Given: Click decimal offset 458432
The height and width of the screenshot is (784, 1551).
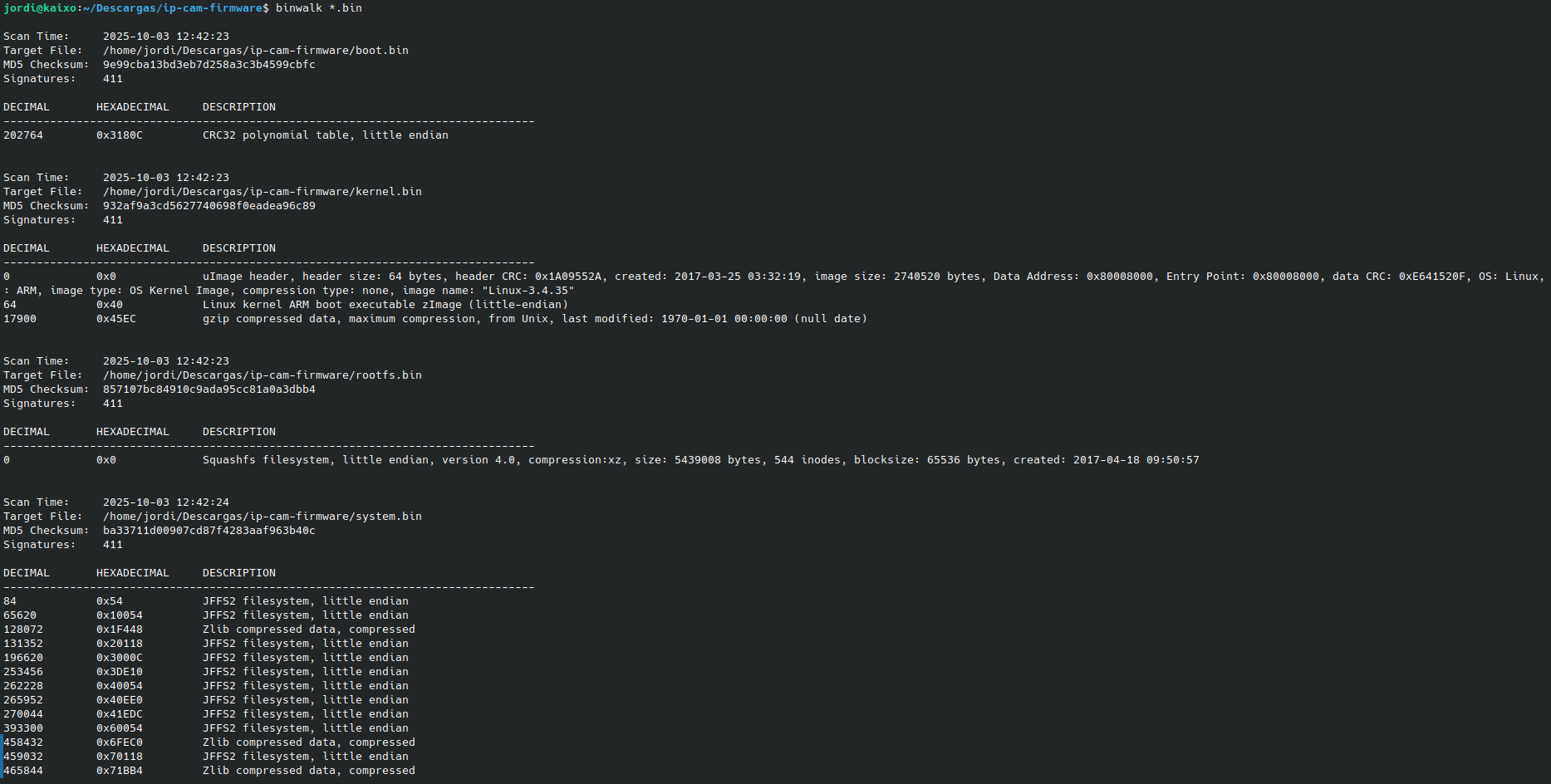Looking at the screenshot, I should [x=23, y=742].
